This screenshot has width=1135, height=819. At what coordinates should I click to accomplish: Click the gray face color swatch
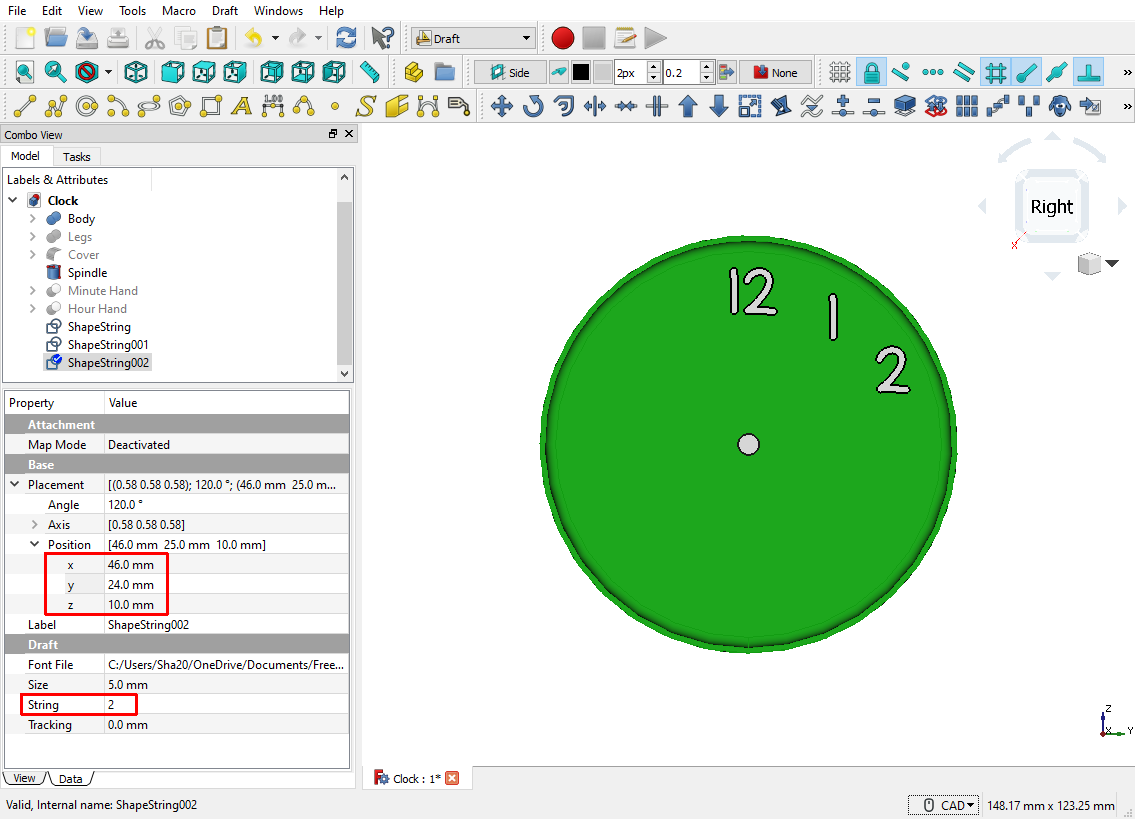click(602, 72)
